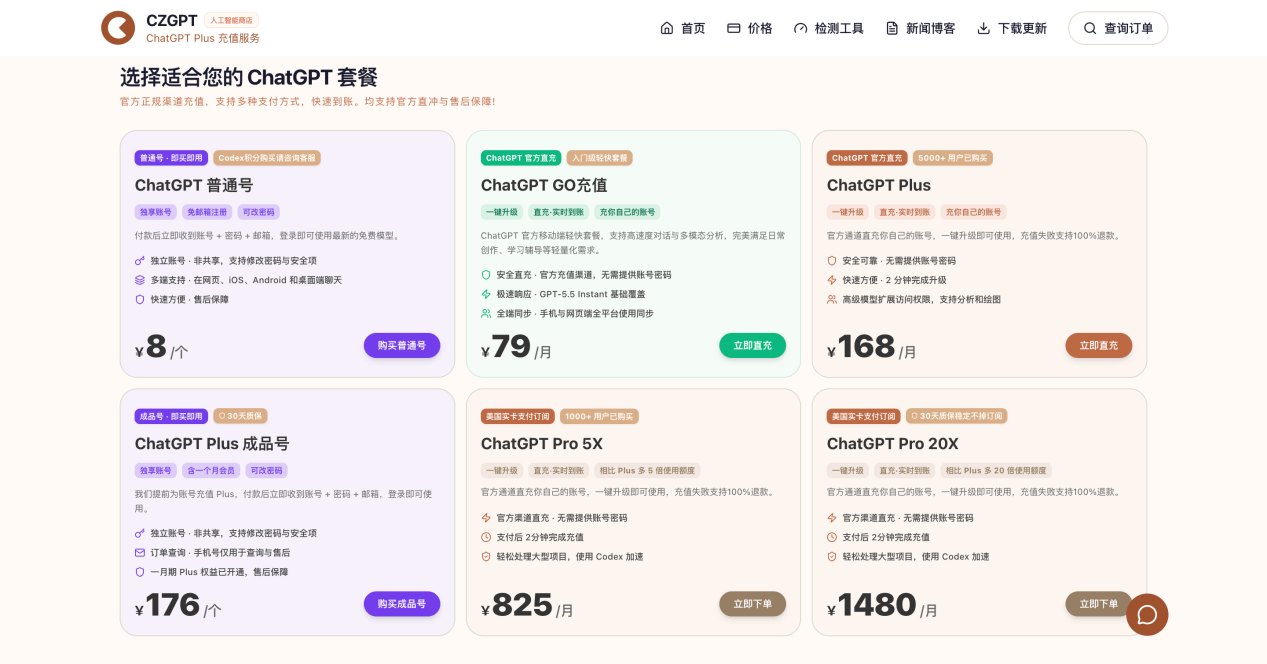Image resolution: width=1267 pixels, height=664 pixels.
Task: Click the people icon beside 全端同步
Action: pos(486,313)
